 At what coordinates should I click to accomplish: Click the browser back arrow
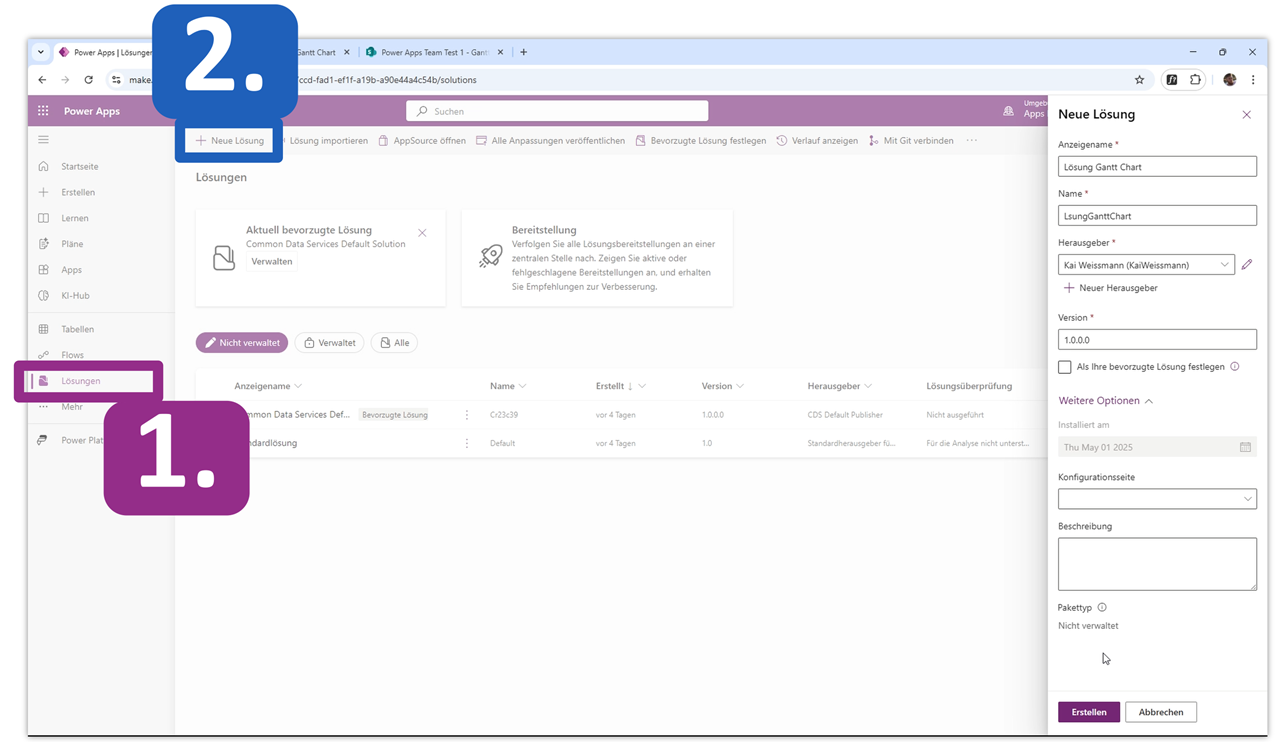(x=42, y=80)
